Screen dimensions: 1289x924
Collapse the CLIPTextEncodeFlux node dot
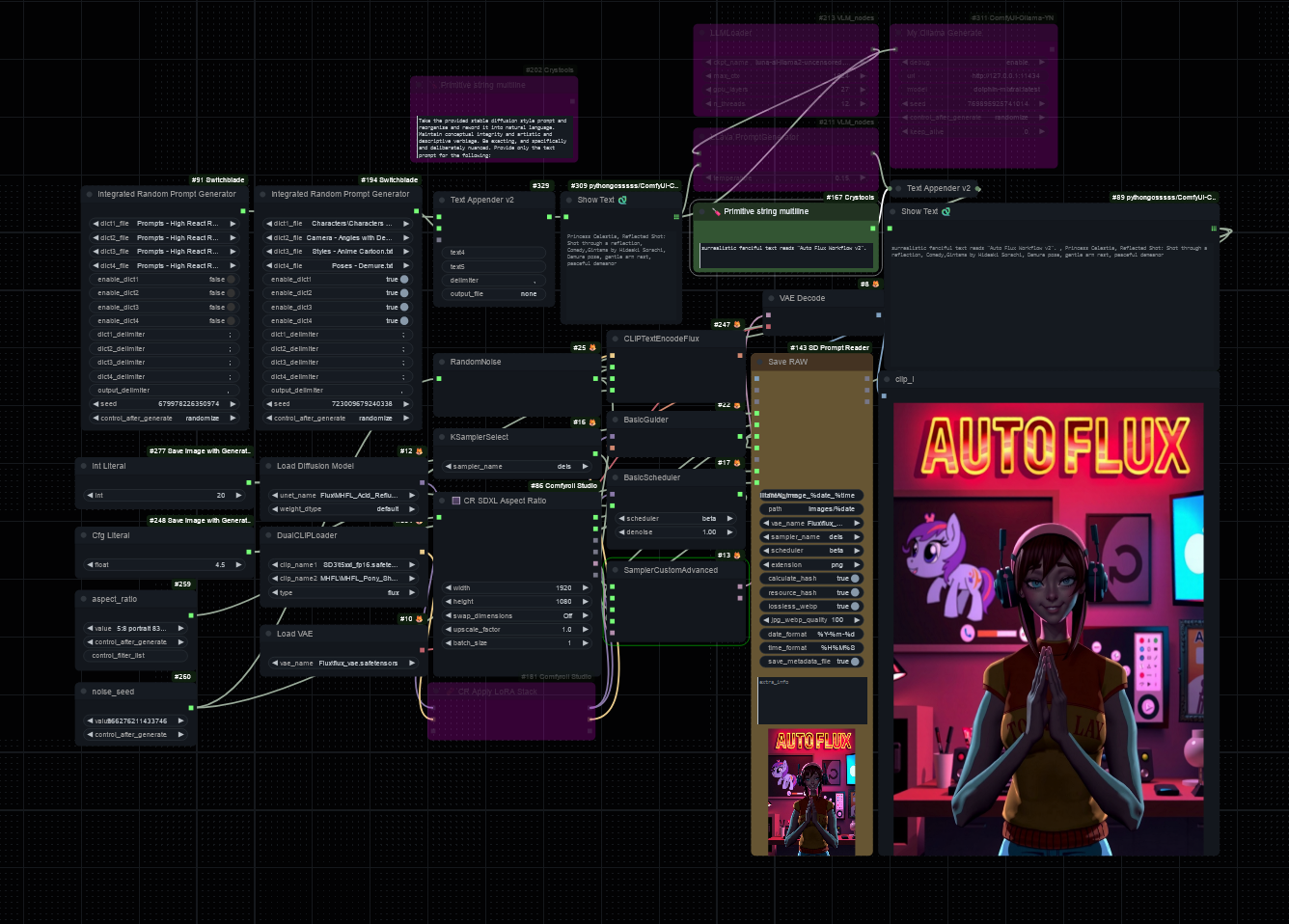pos(616,339)
